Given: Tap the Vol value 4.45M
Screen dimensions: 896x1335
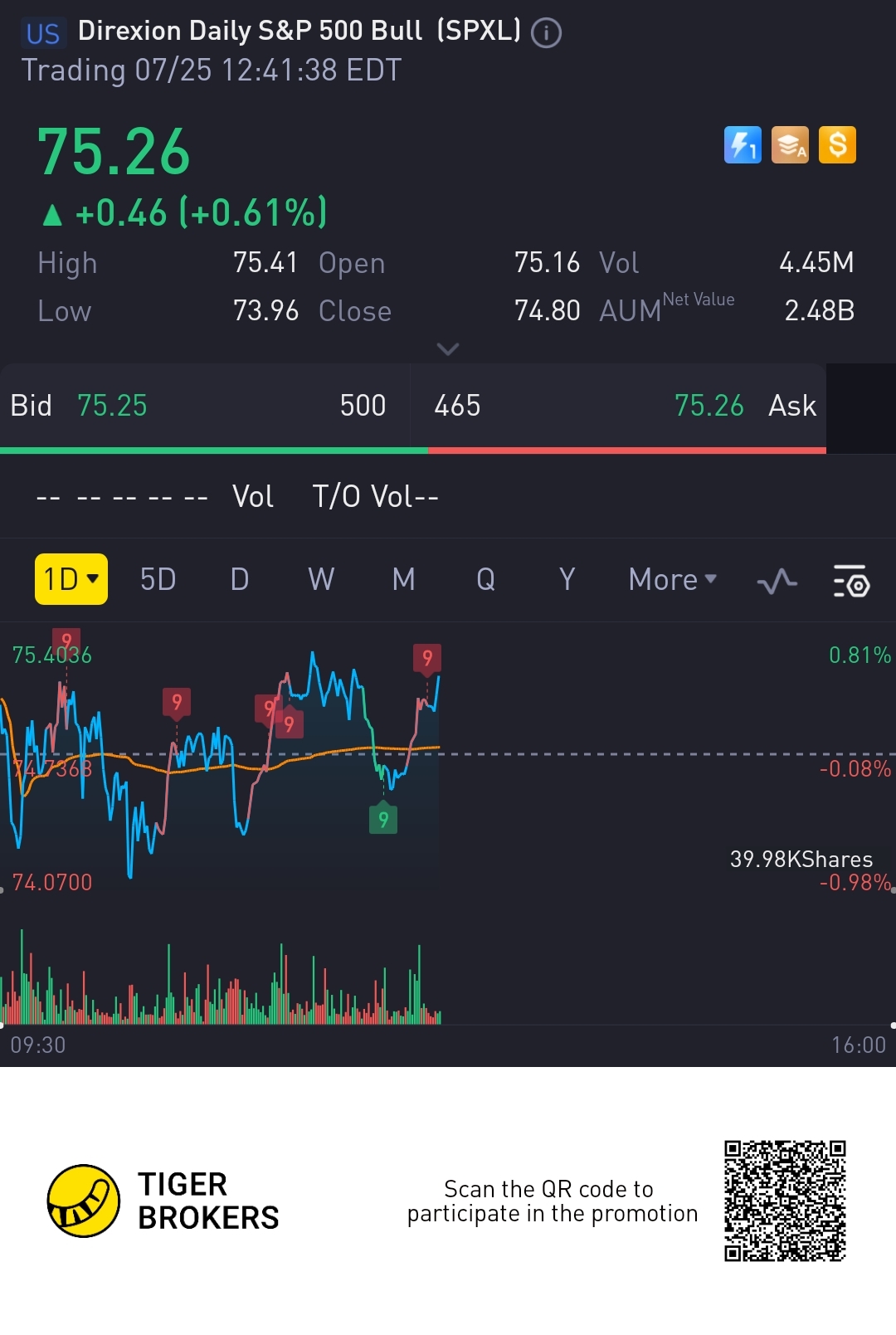Looking at the screenshot, I should [816, 263].
